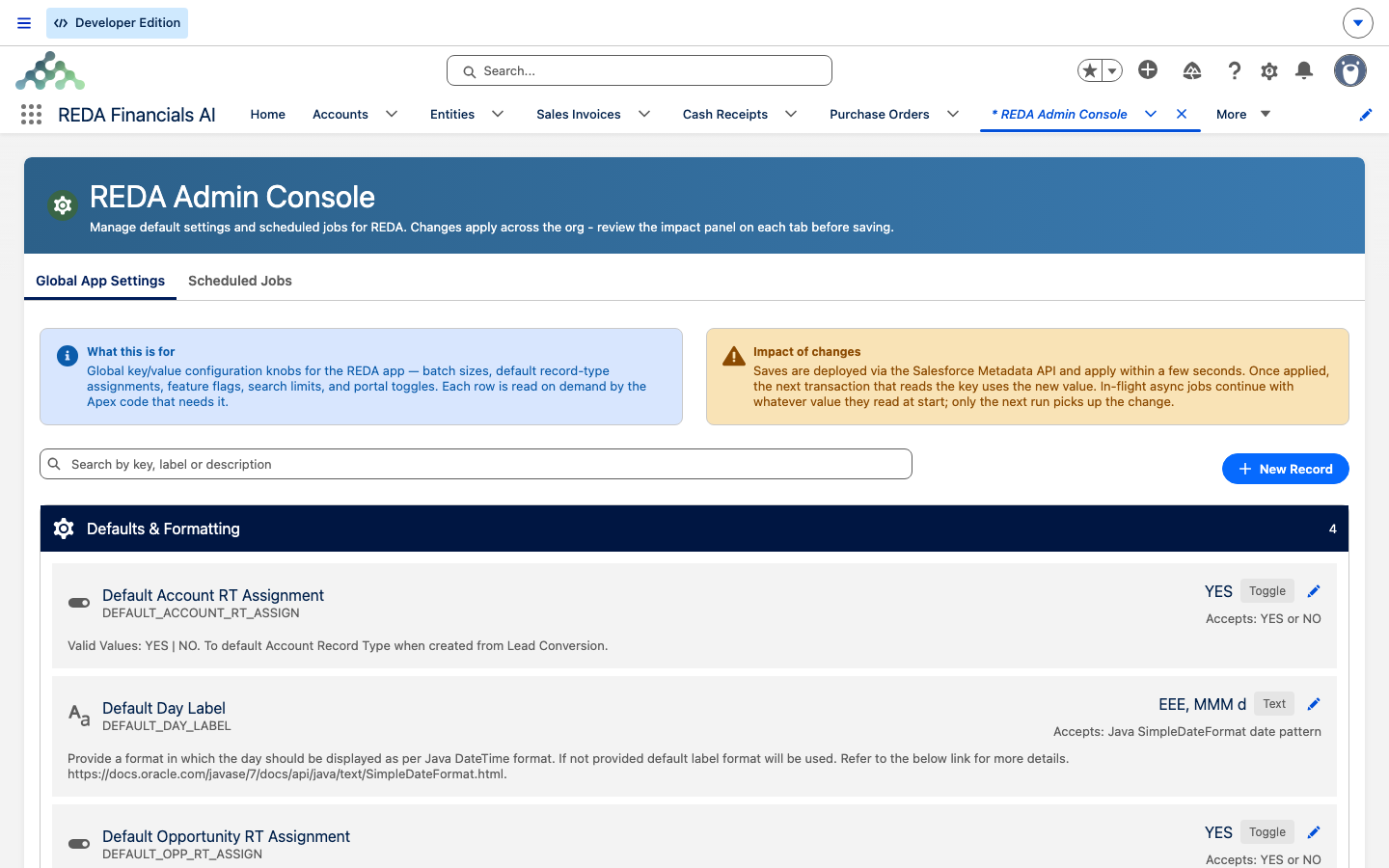Expand the Entities tab dropdown
Image resolution: width=1389 pixels, height=868 pixels.
(498, 114)
